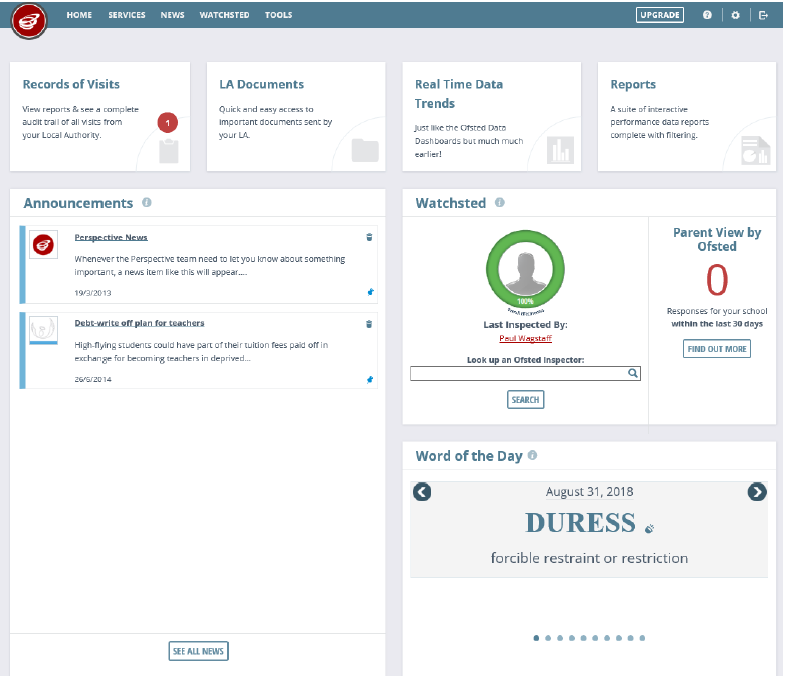Click the logout icon in the header
This screenshot has height=687, width=788.
point(764,16)
